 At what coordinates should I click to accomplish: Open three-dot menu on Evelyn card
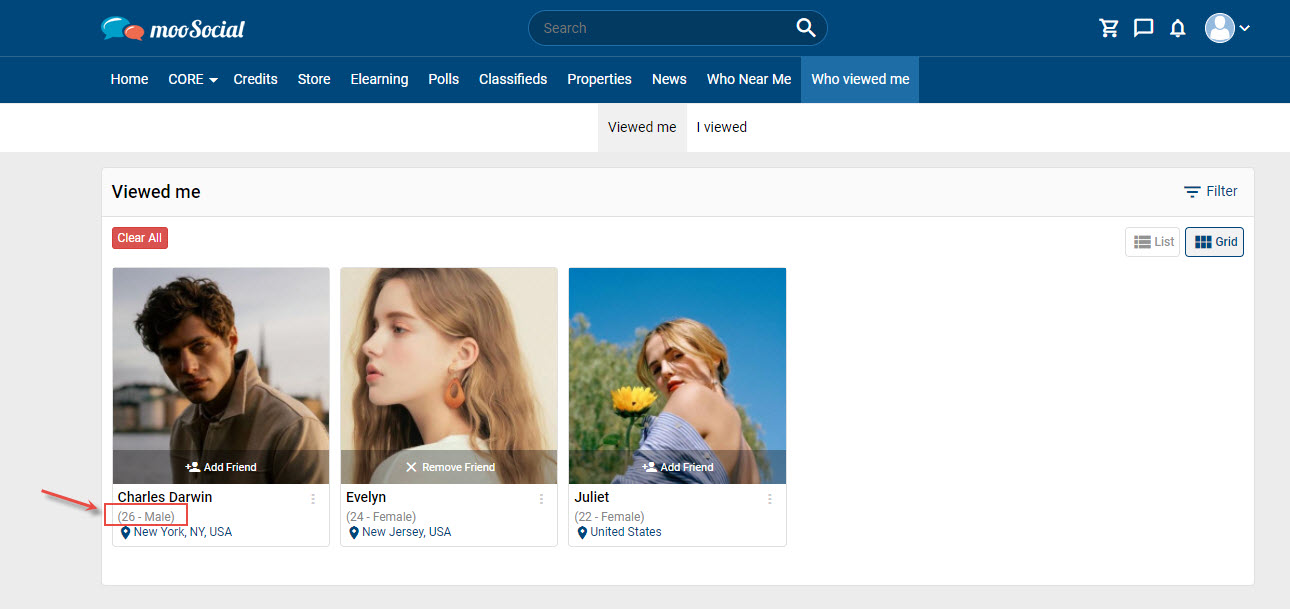pos(541,498)
